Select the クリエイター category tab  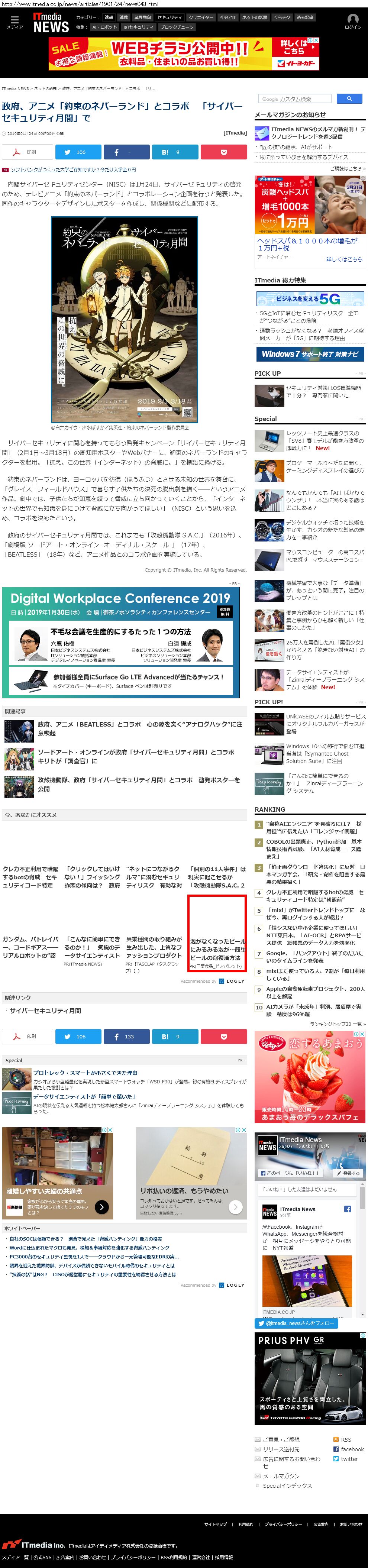coord(200,17)
